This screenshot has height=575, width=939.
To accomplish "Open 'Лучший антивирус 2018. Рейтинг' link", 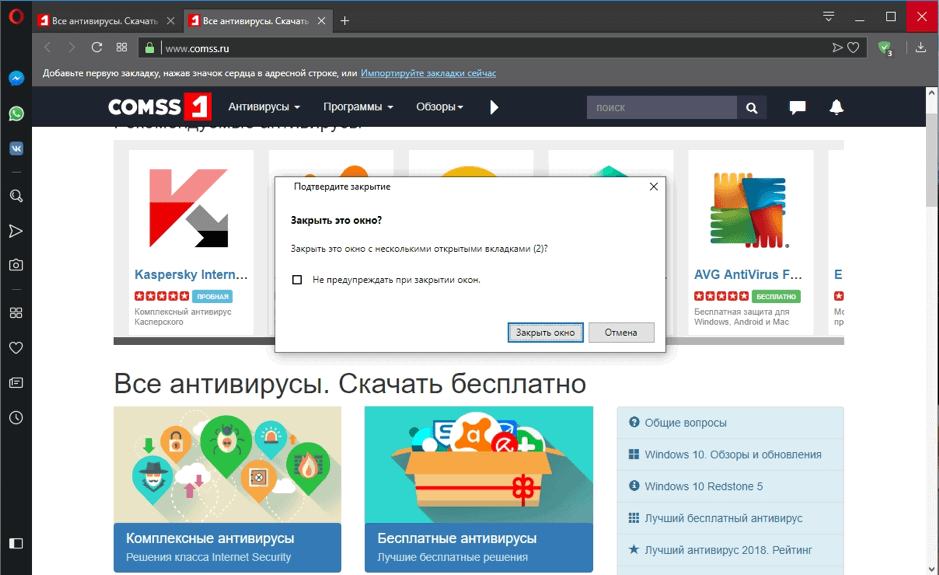I will (728, 550).
